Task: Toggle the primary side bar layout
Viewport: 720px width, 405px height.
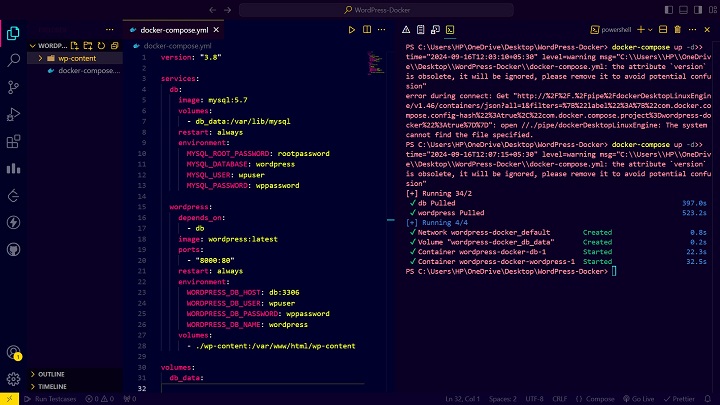Action: point(669,10)
